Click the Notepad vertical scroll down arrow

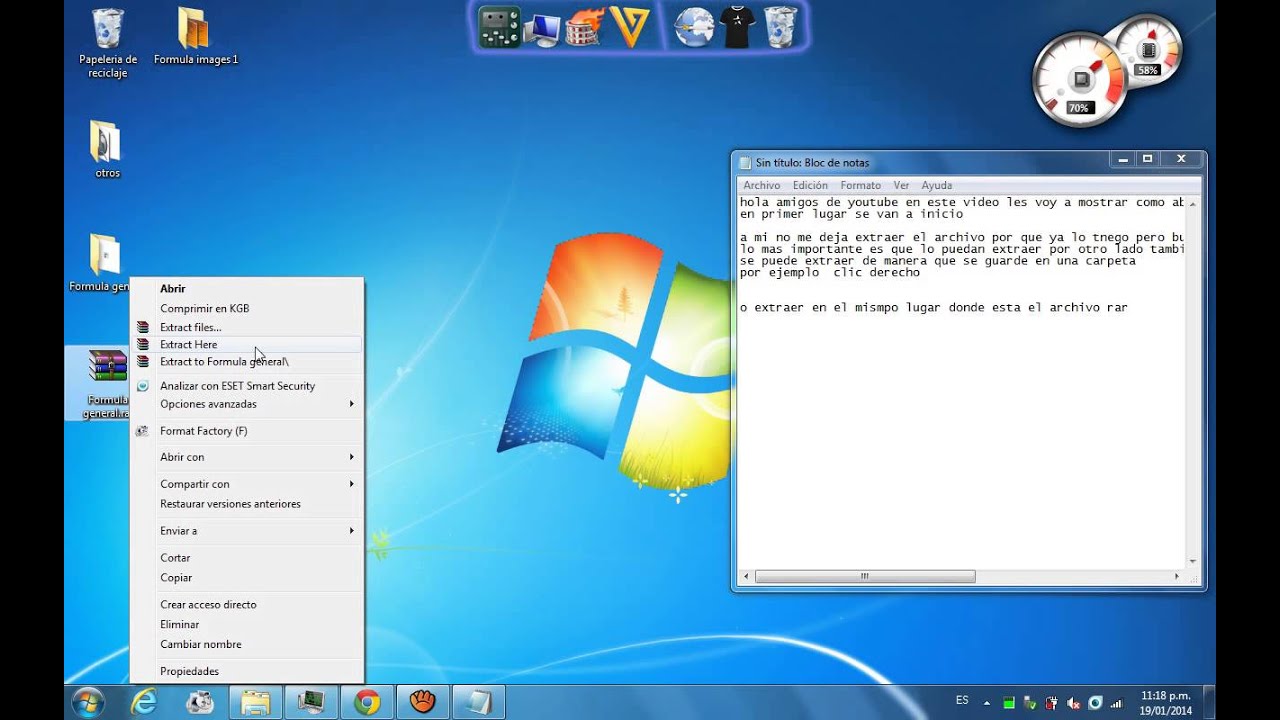pyautogui.click(x=1192, y=562)
